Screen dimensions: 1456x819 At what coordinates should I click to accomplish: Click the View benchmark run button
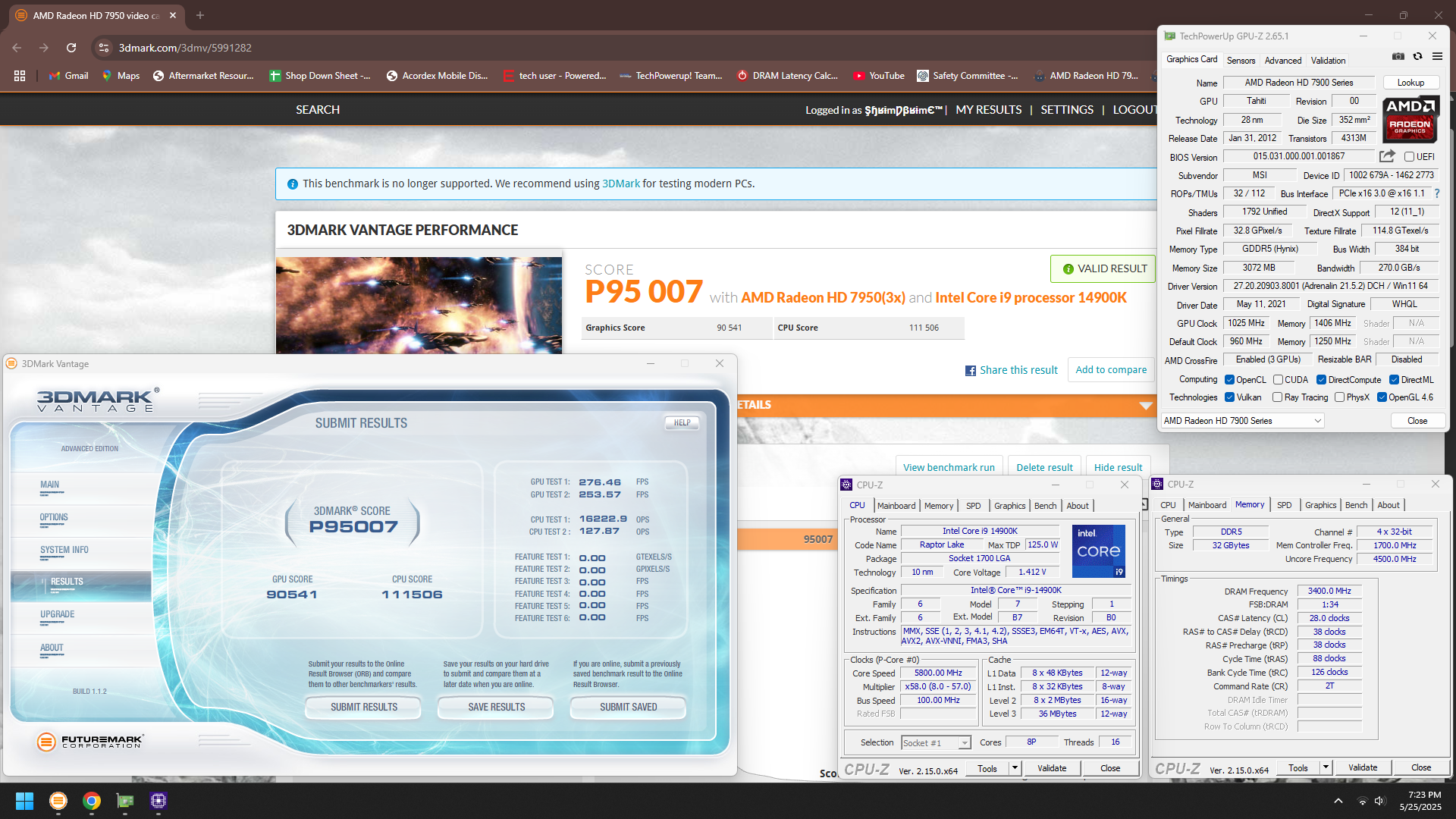[x=949, y=467]
